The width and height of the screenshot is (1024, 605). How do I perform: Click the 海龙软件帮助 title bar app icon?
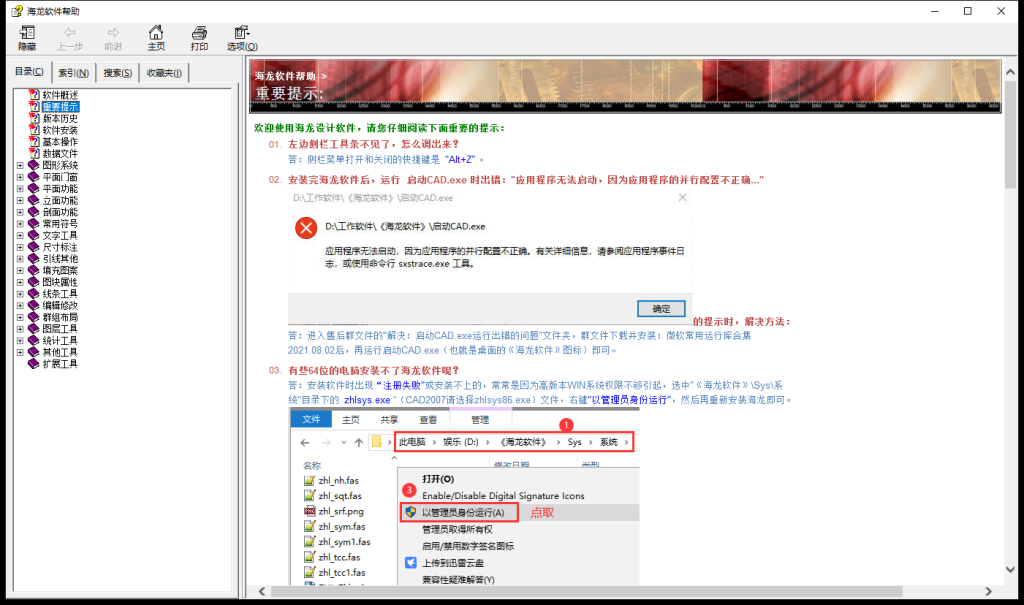[17, 11]
